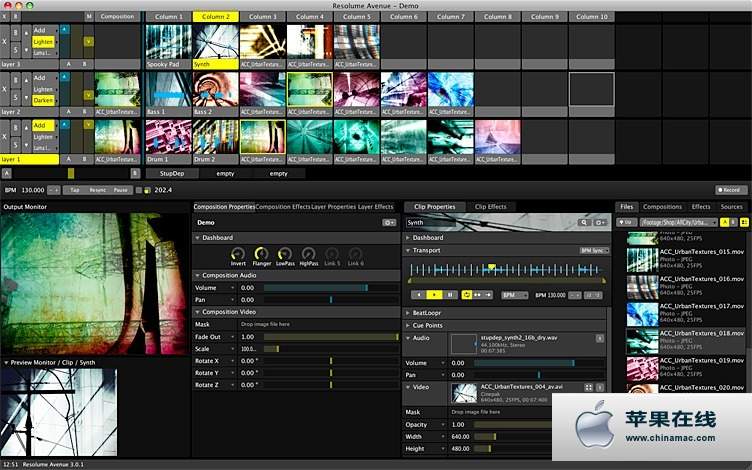The image size is (752, 470).
Task: Open the Composition Effects tab
Action: point(283,207)
